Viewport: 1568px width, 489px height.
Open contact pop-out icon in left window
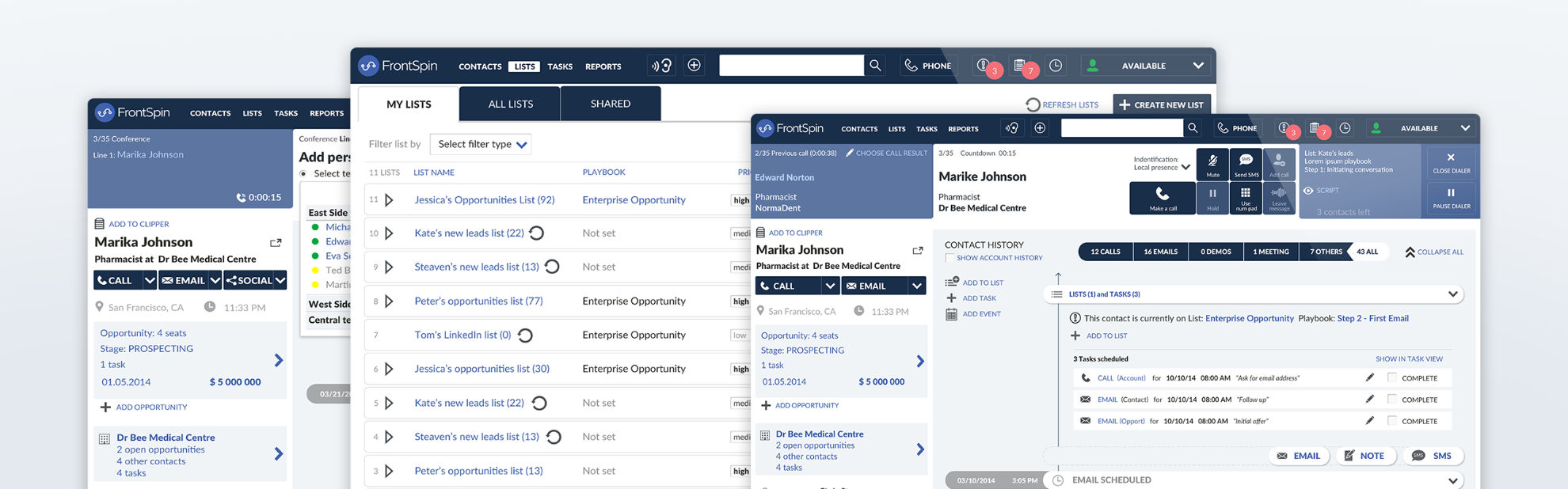[x=276, y=243]
